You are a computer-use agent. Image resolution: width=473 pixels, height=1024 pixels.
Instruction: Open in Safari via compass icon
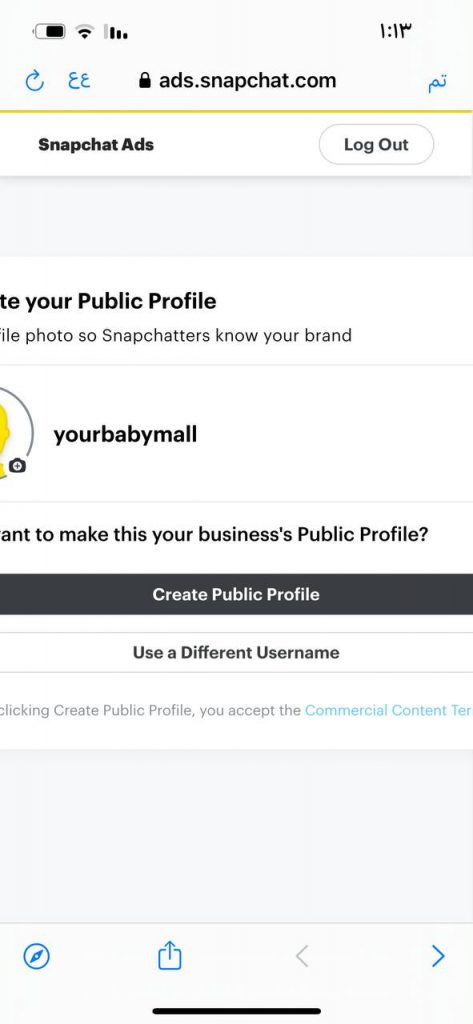click(37, 957)
